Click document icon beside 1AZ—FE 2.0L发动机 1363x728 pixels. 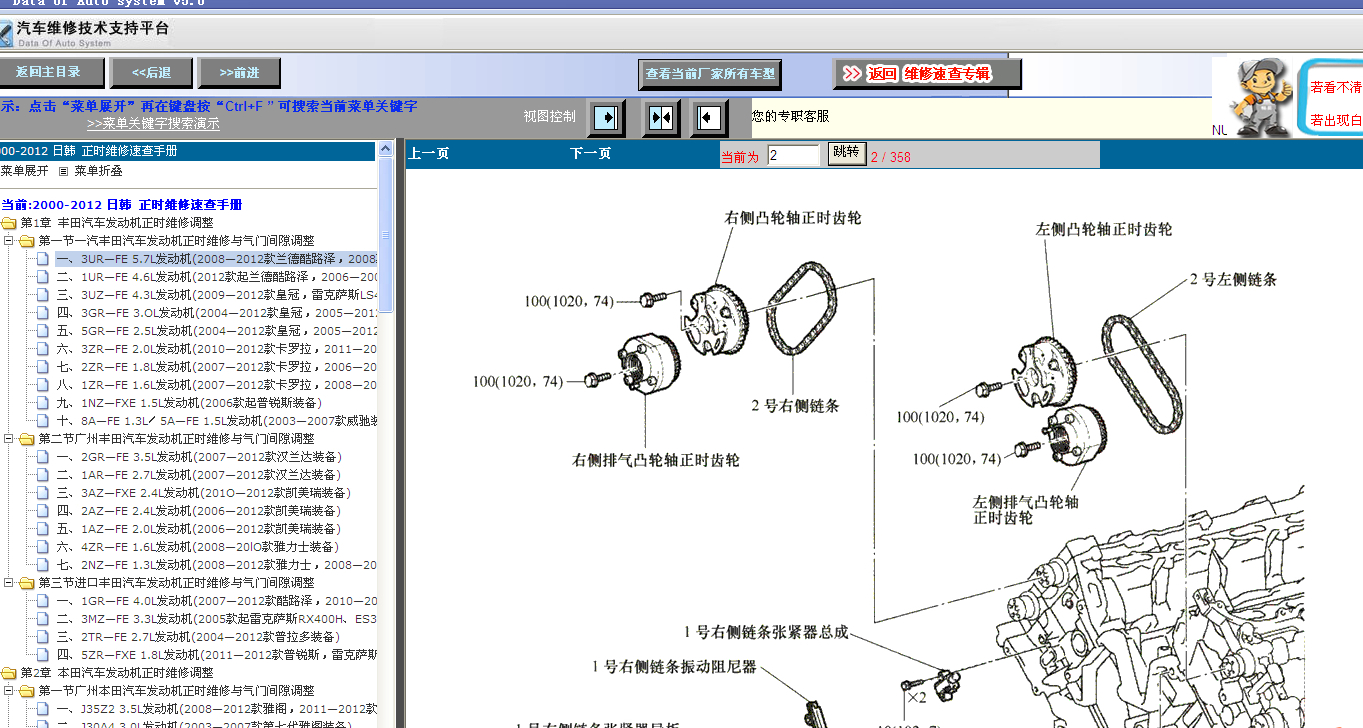[x=43, y=529]
